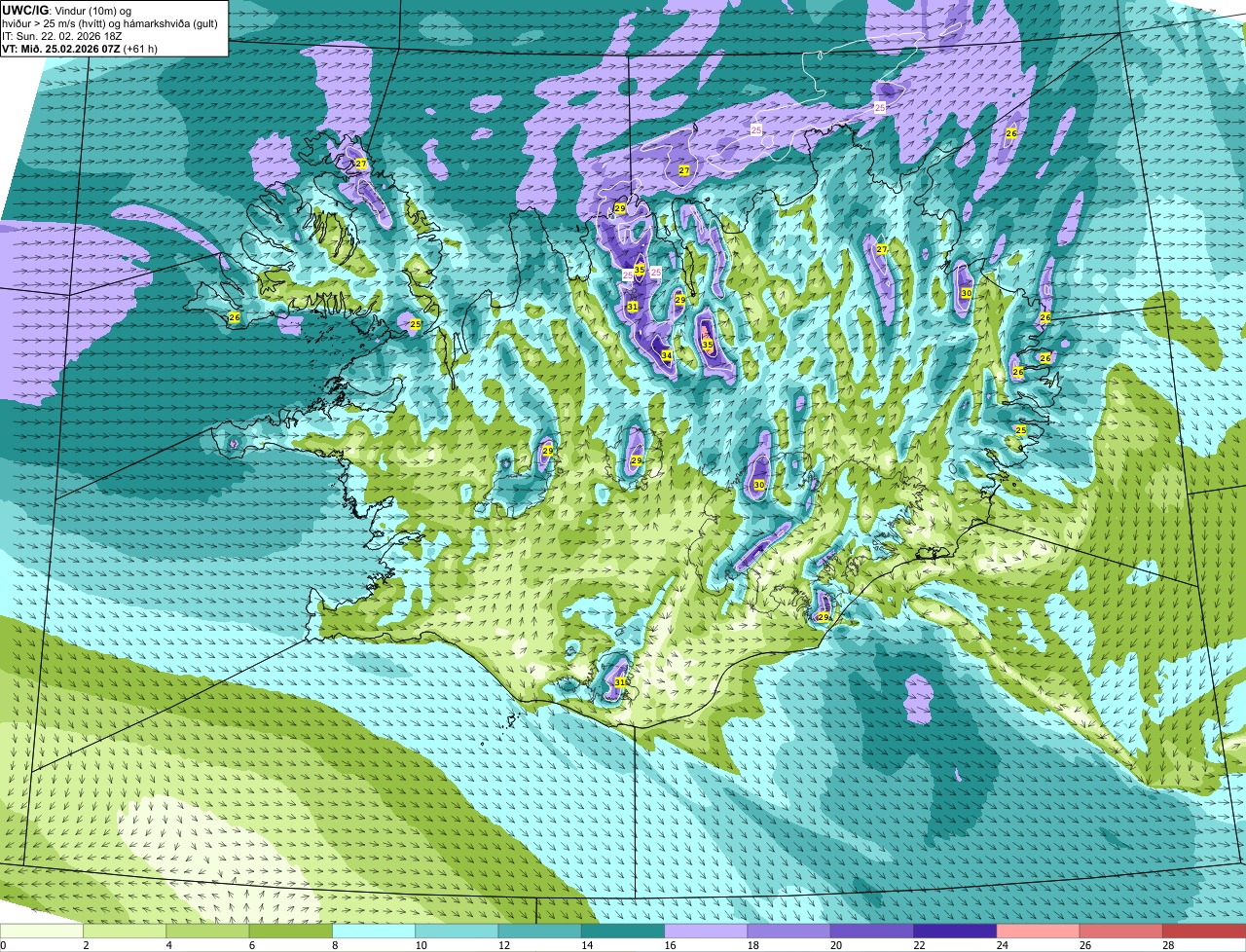
Task: Click the yellow peak gust label 34
Action: 667,356
